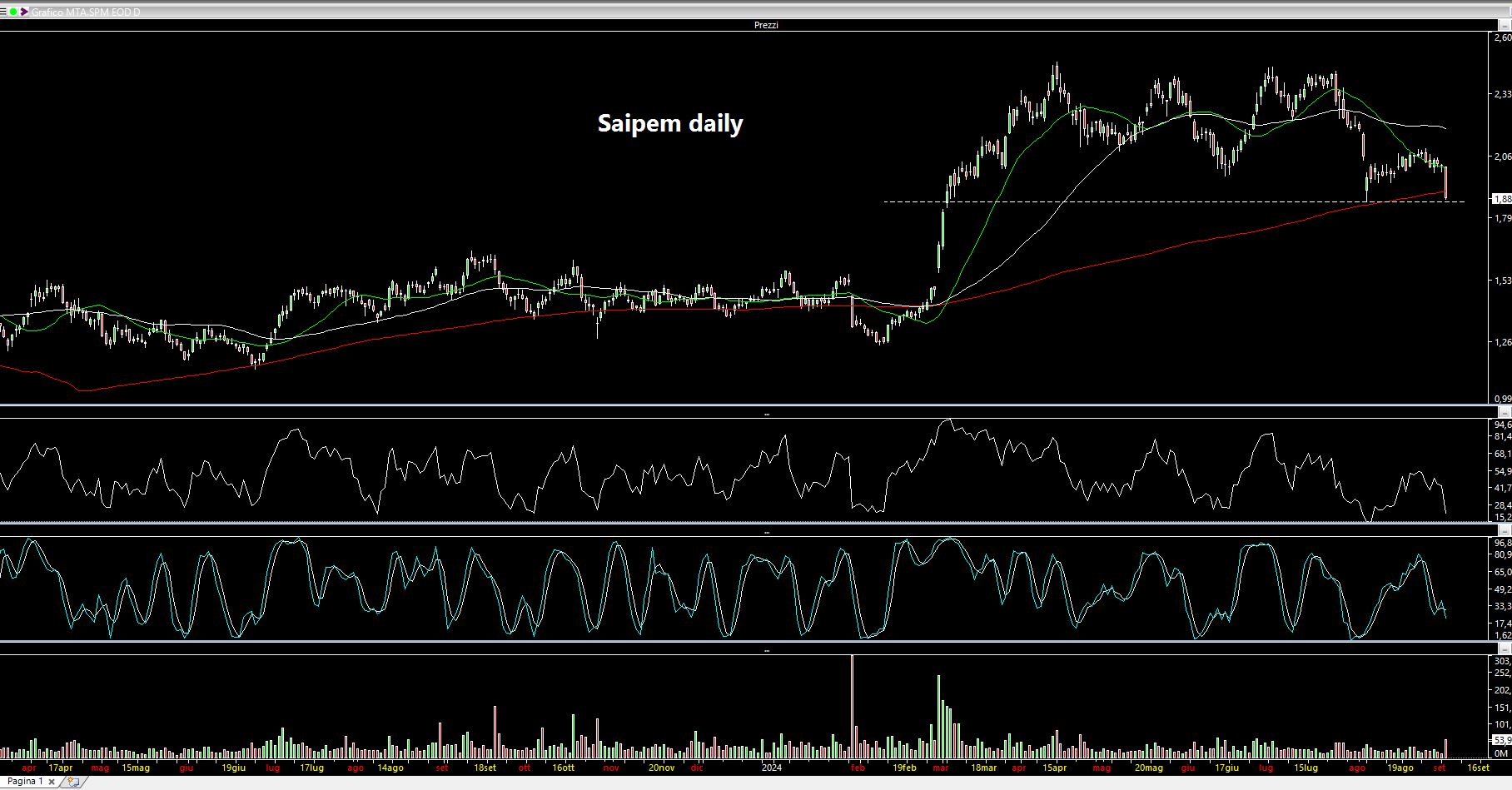Click the 18mar date on time axis
Viewport: 1512px width, 790px height.
click(x=983, y=768)
